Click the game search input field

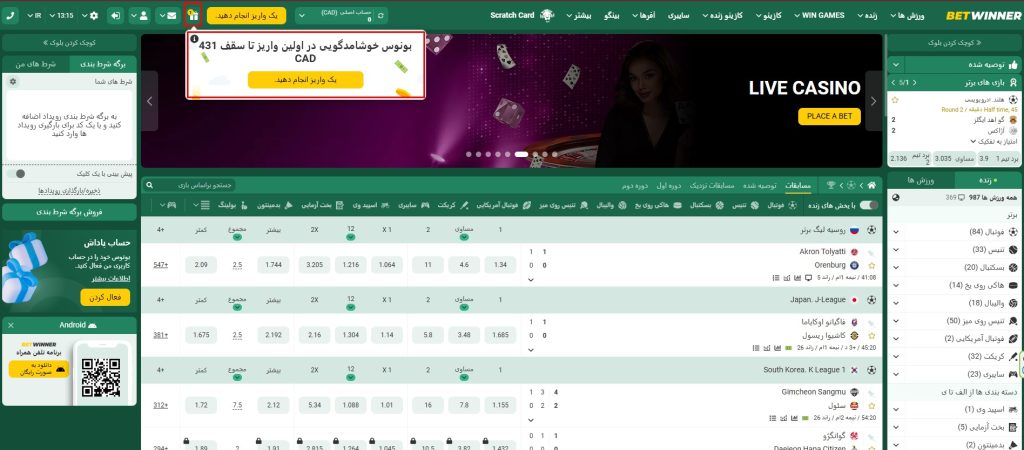click(196, 185)
